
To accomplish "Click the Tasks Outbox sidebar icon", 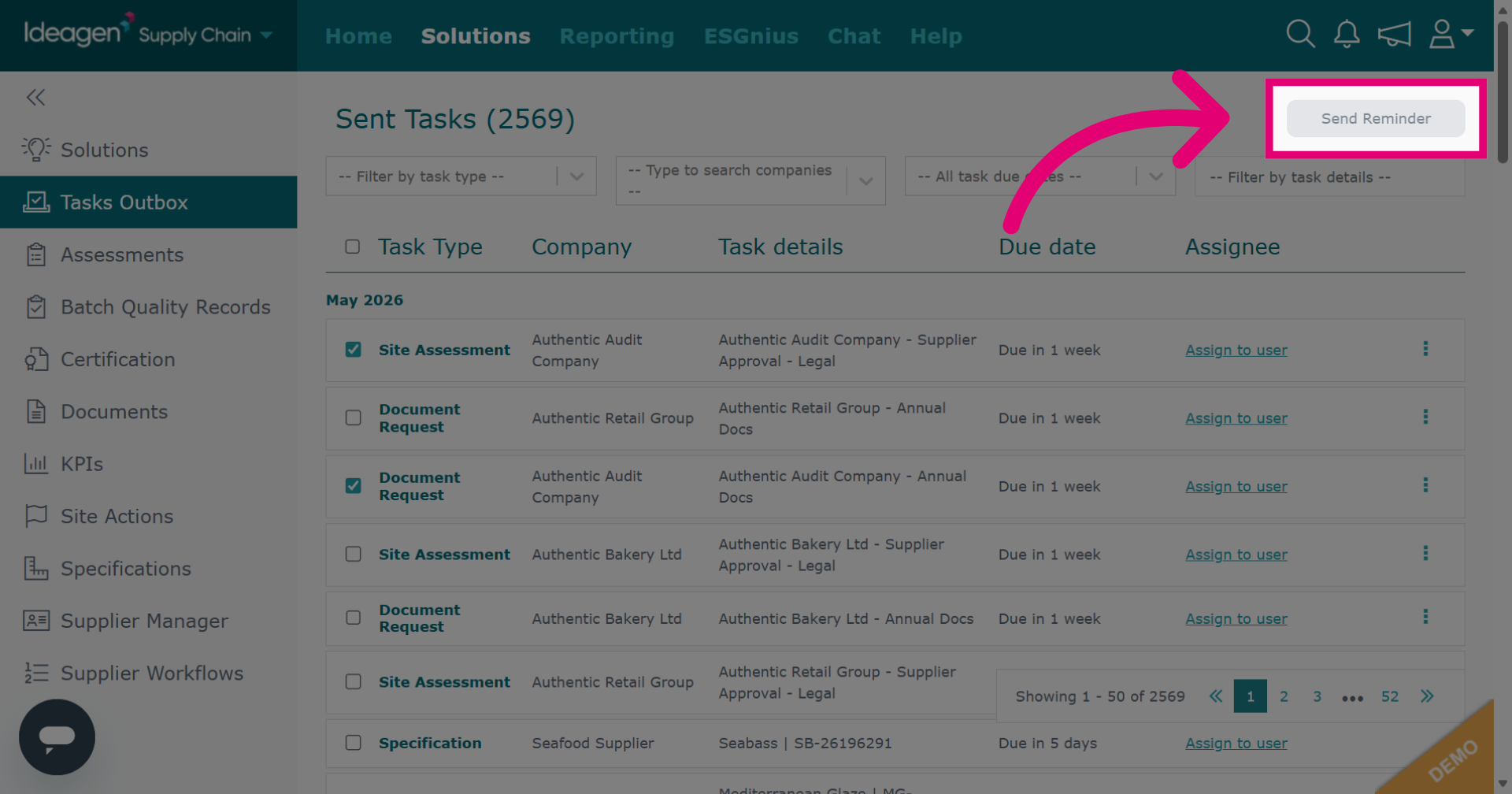I will pyautogui.click(x=35, y=202).
